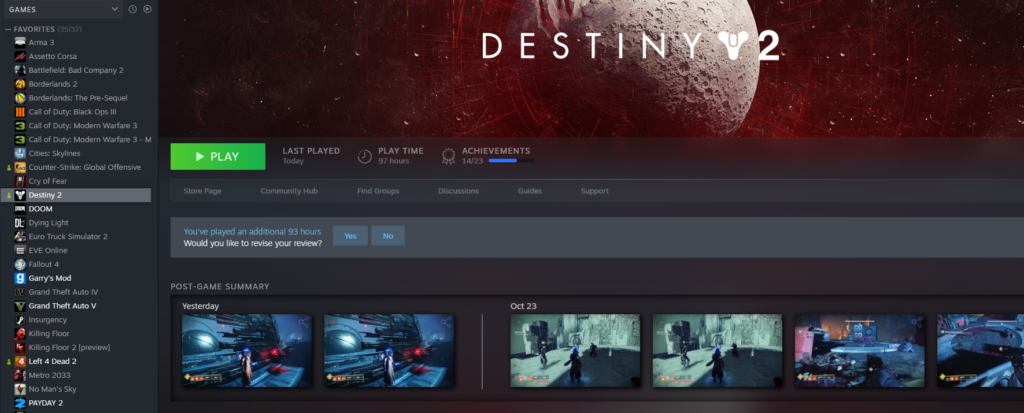Image resolution: width=1024 pixels, height=413 pixels.
Task: Open the first Yesterday screenshot thumbnail
Action: pos(246,351)
